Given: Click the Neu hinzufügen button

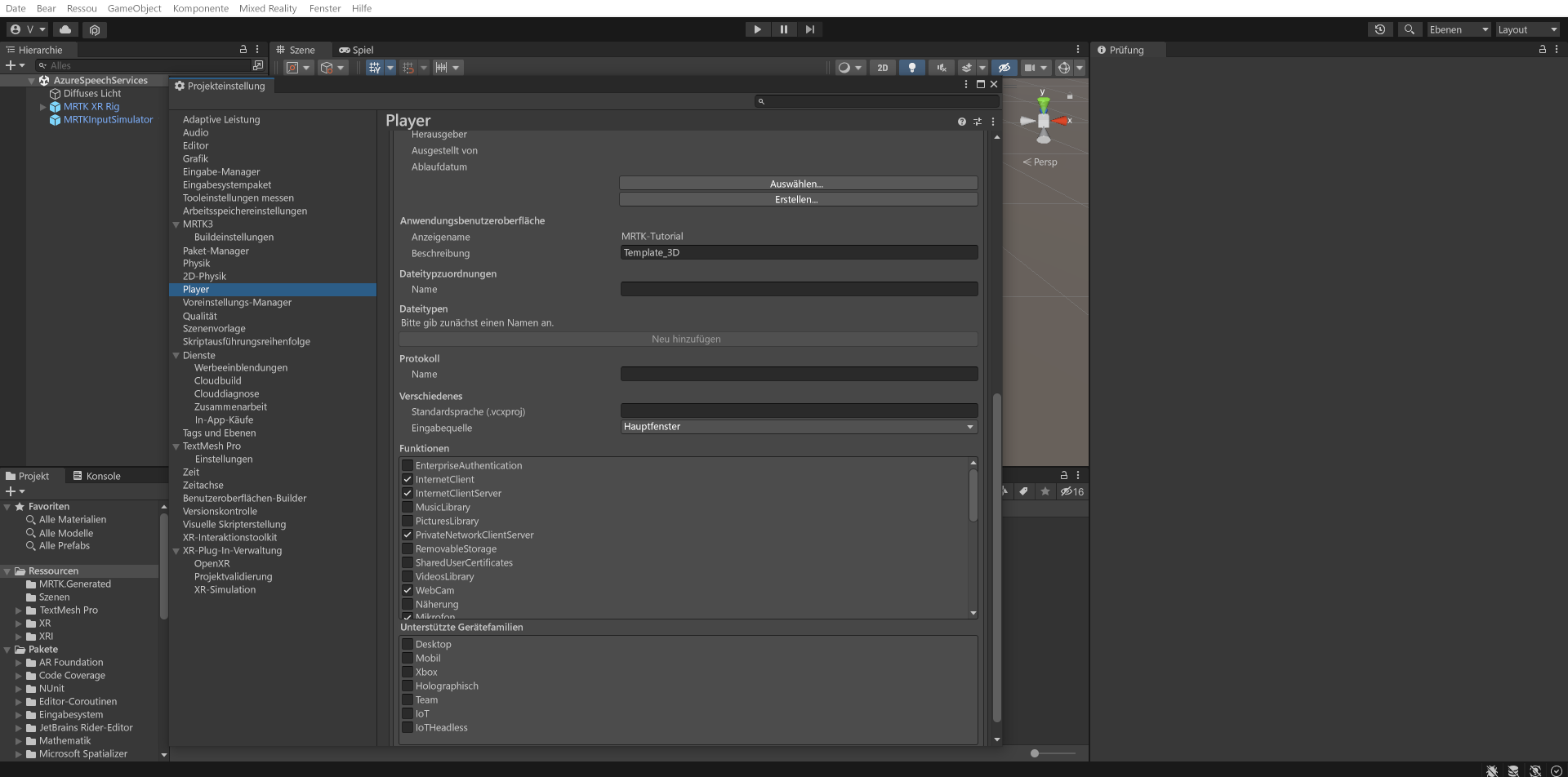Looking at the screenshot, I should (x=687, y=339).
